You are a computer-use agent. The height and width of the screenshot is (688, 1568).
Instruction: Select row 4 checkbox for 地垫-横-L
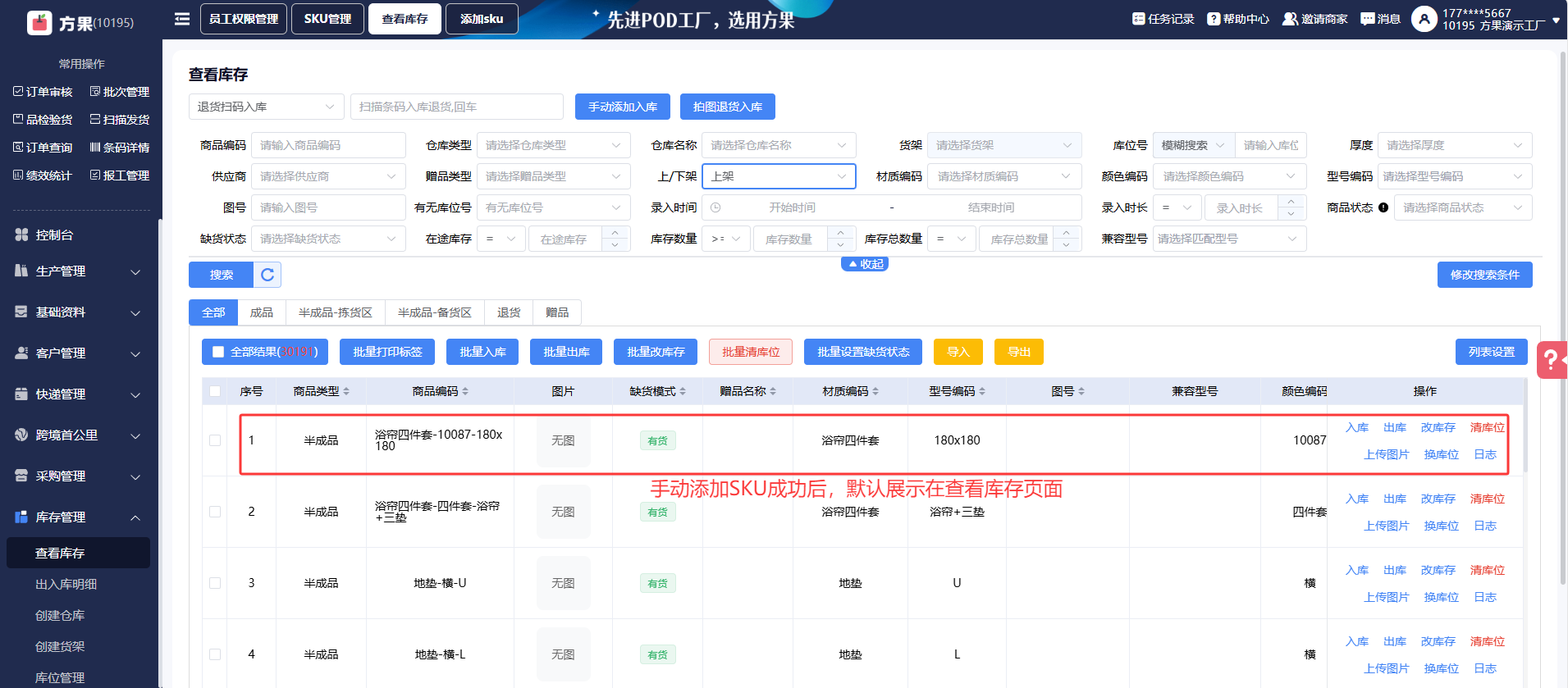click(215, 654)
